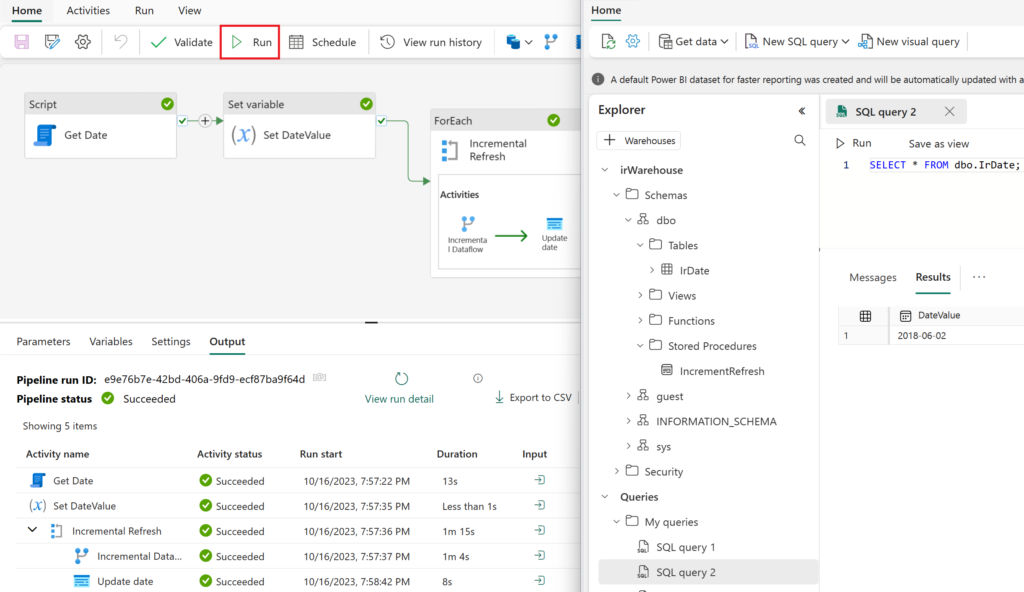Collapse the Incremental Refresh activity row
This screenshot has height=592, width=1024.
pyautogui.click(x=32, y=531)
